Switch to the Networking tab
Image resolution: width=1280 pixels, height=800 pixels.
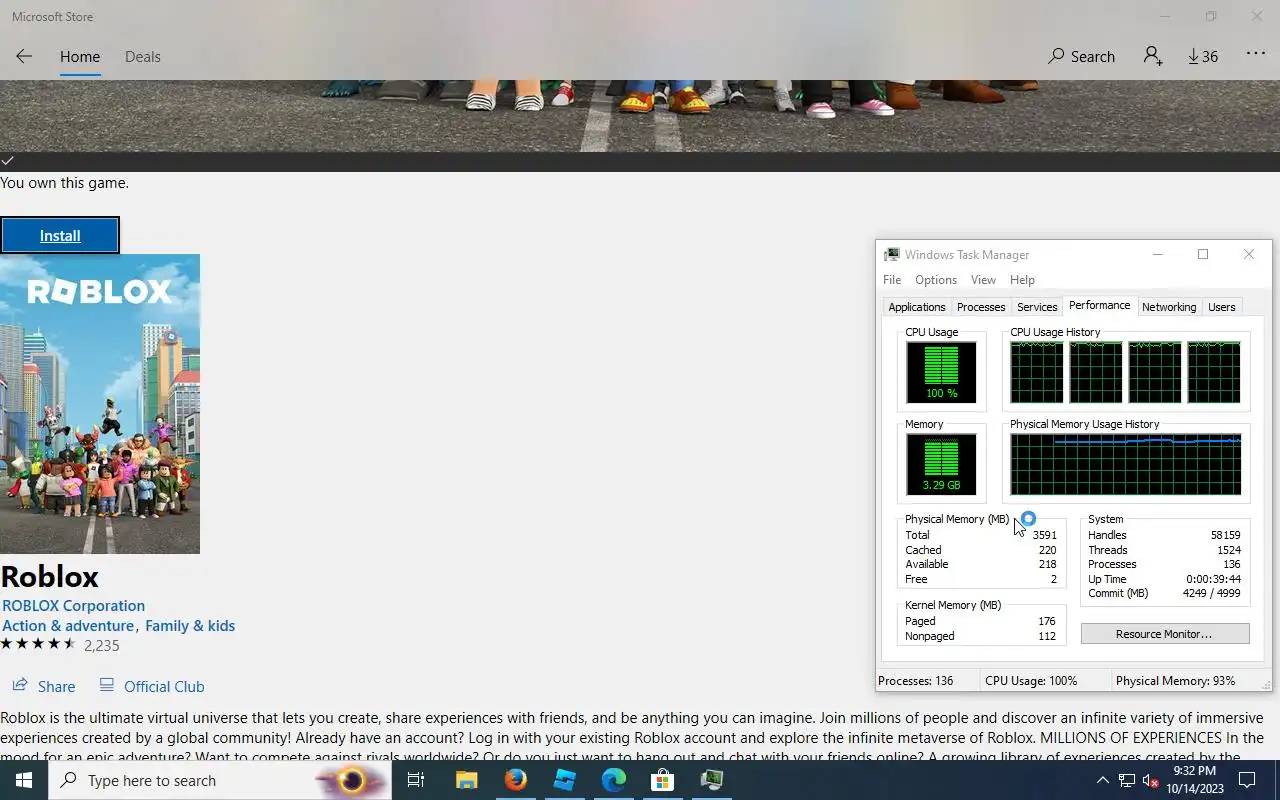(x=1168, y=307)
